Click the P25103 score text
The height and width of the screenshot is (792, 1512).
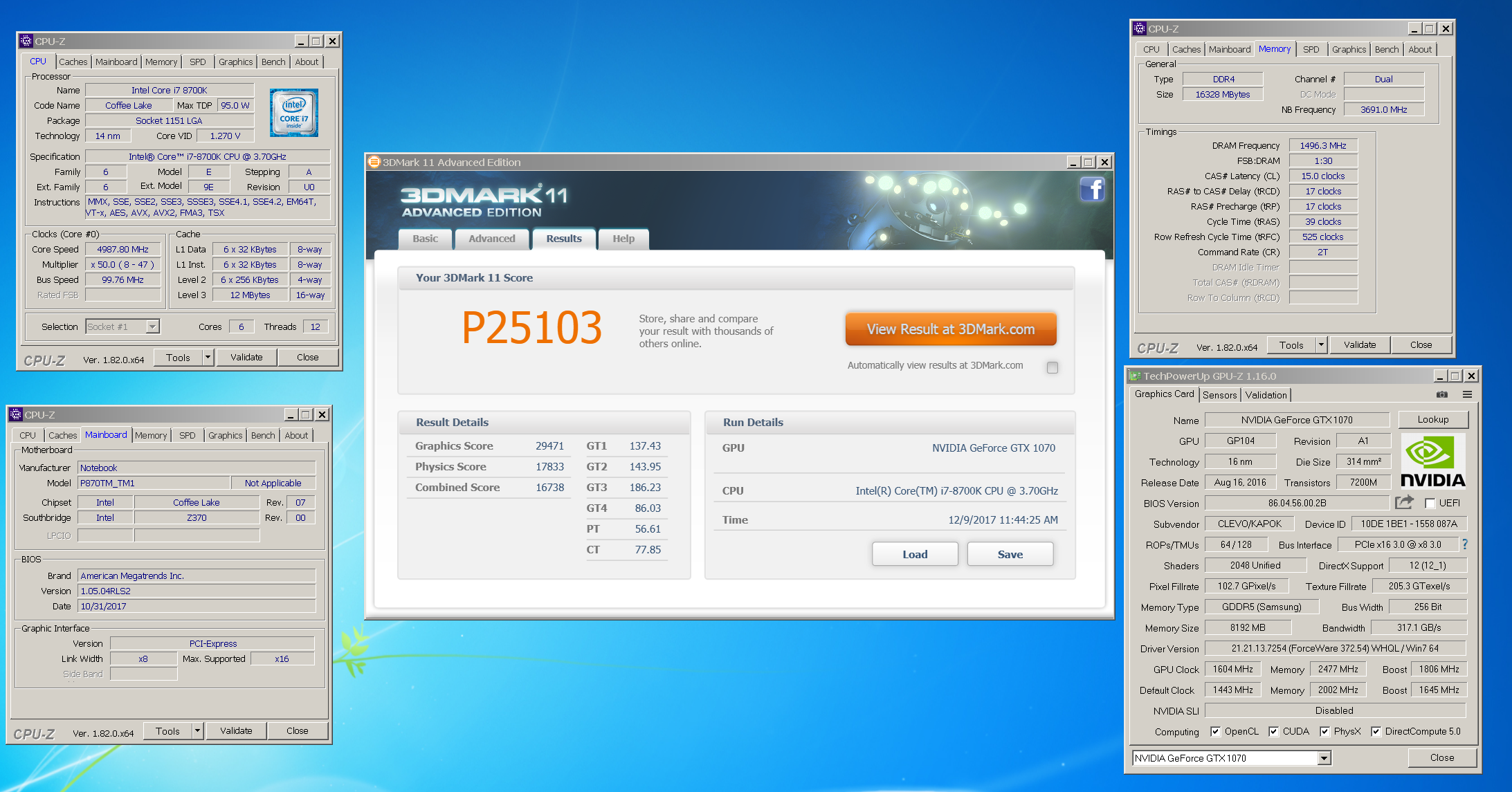click(531, 327)
